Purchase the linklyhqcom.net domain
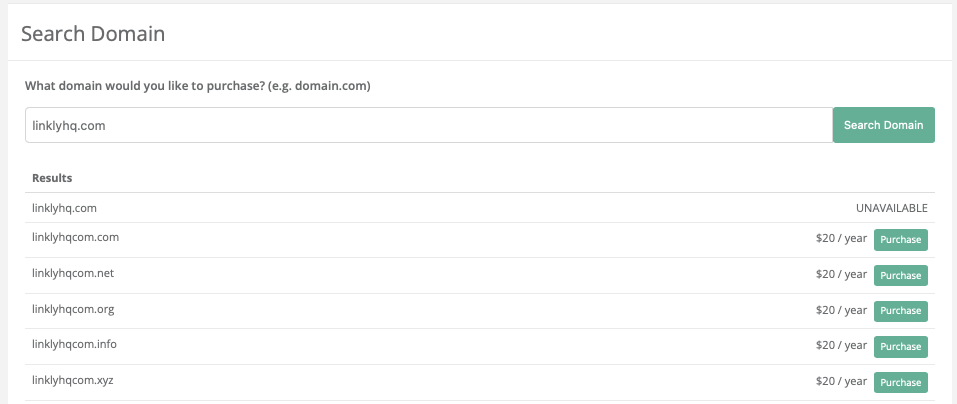This screenshot has width=957, height=404. point(900,275)
